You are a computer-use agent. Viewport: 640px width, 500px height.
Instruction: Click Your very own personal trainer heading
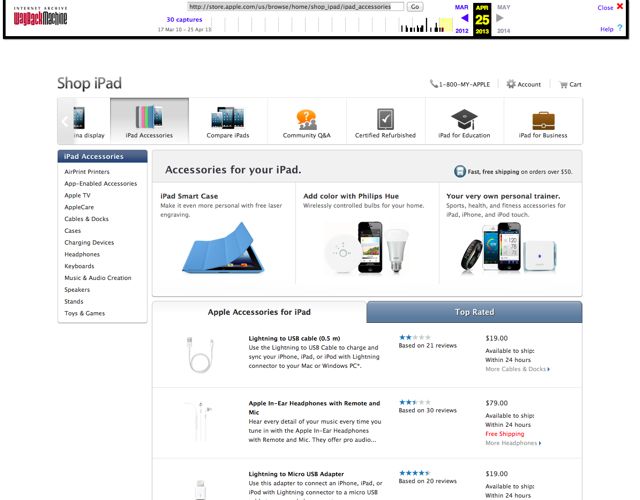[503, 196]
